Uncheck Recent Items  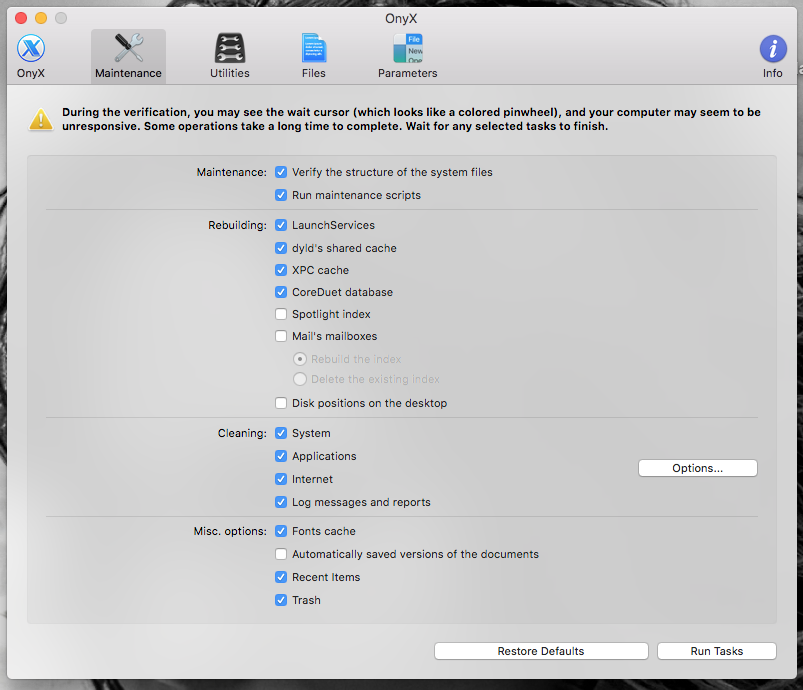pos(281,577)
